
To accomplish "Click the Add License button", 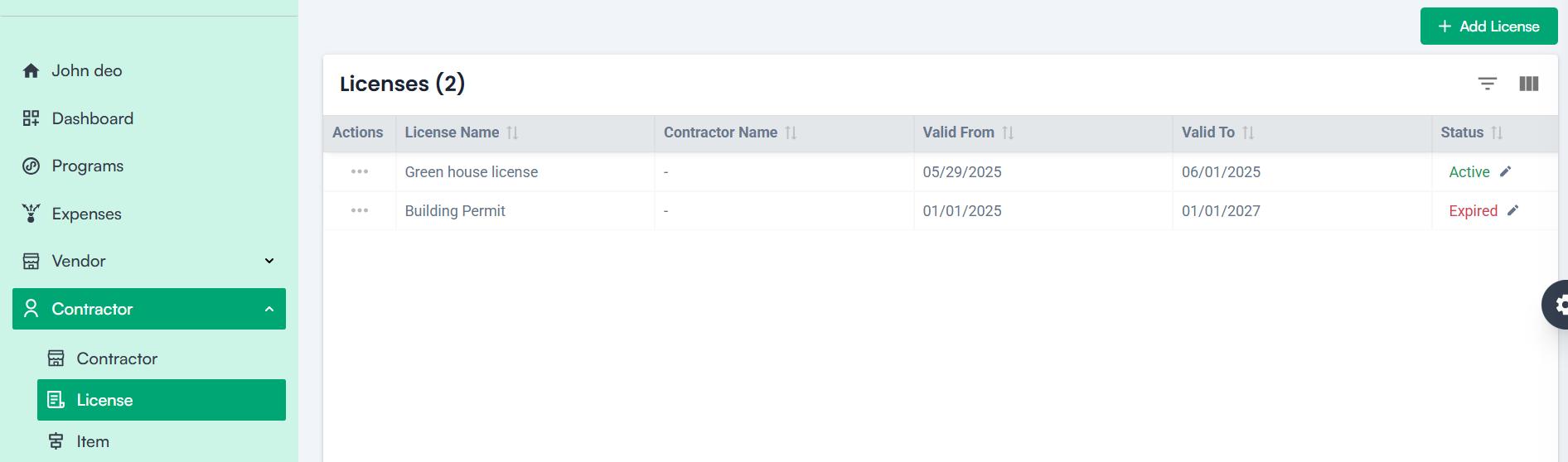I will 1488,26.
